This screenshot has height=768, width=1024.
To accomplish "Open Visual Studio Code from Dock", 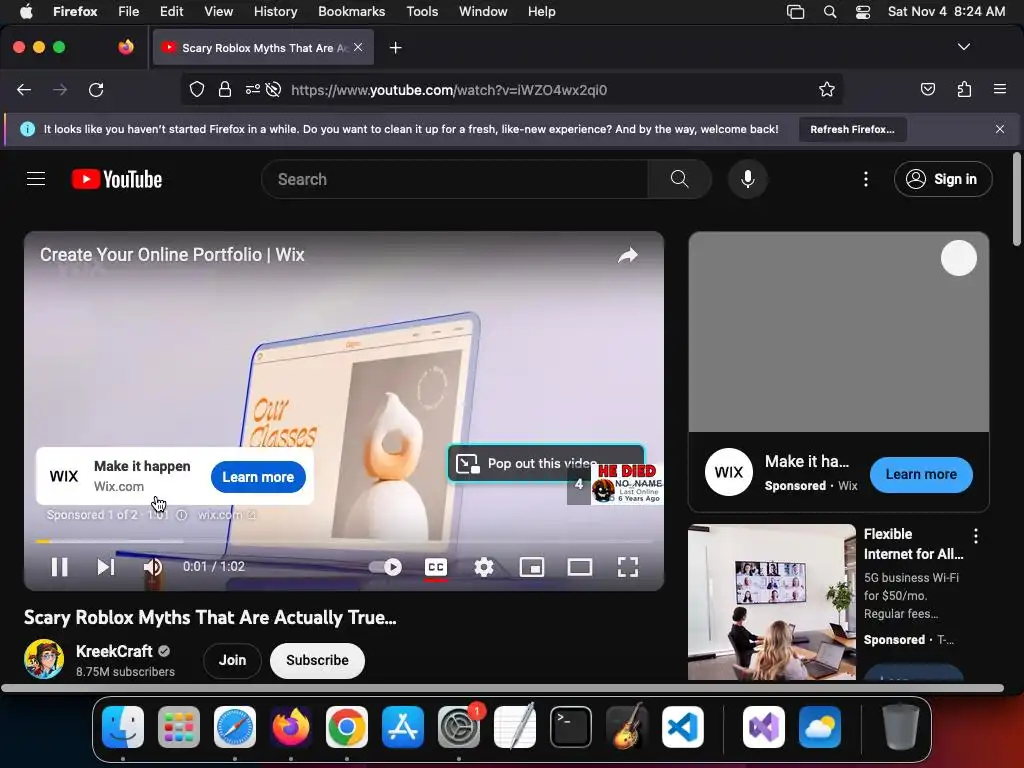I will pos(682,727).
